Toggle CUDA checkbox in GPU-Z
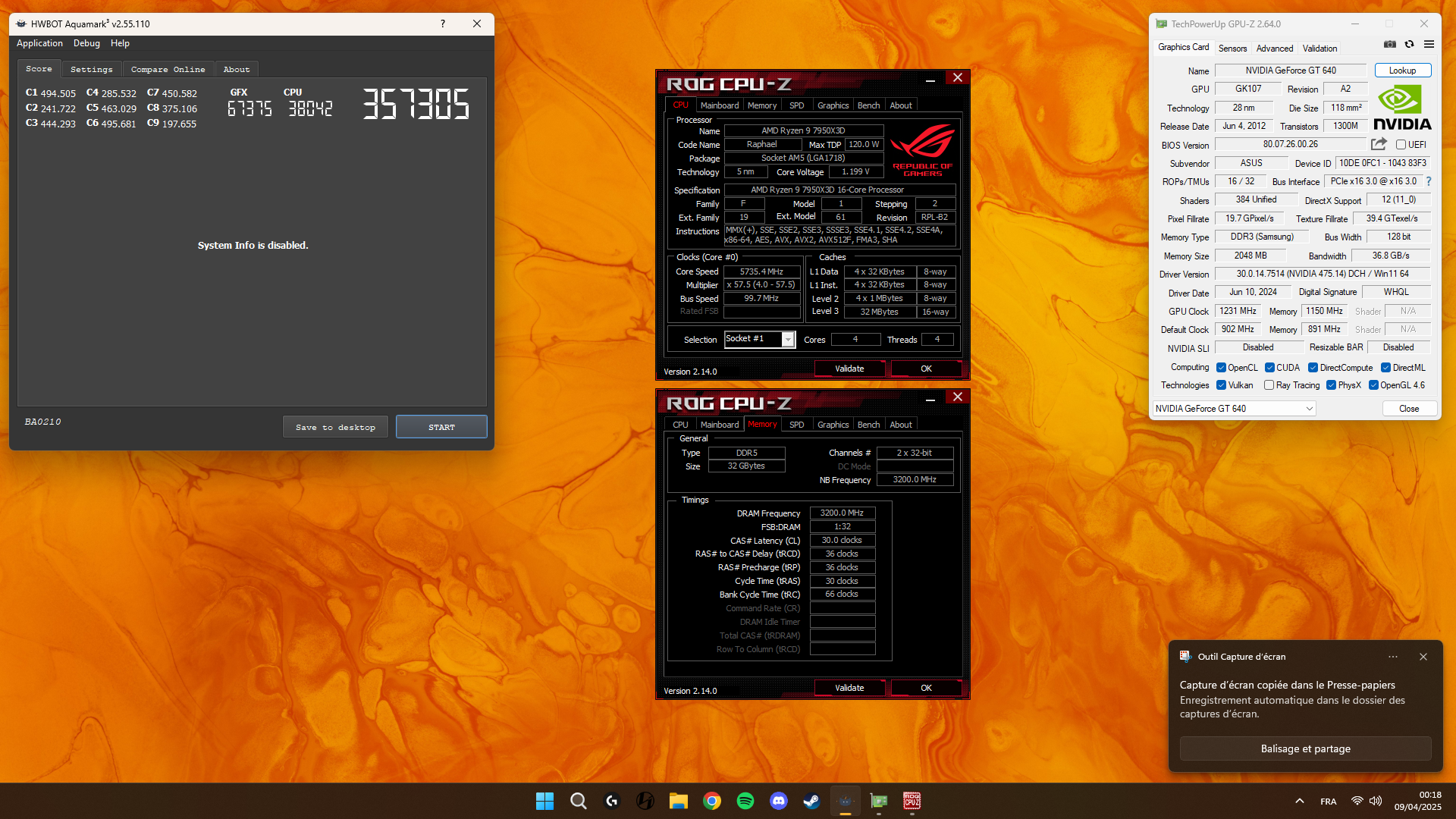1456x819 pixels. [x=1269, y=367]
